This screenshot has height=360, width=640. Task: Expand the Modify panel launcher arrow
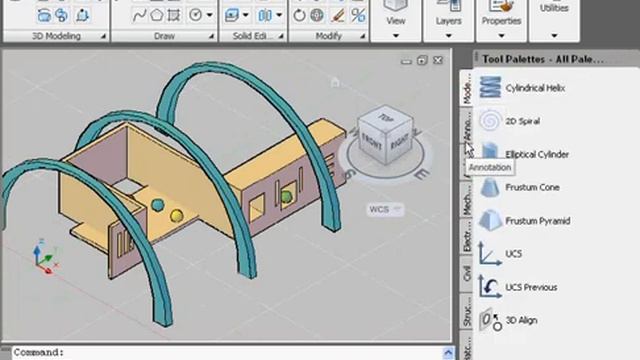pyautogui.click(x=362, y=36)
